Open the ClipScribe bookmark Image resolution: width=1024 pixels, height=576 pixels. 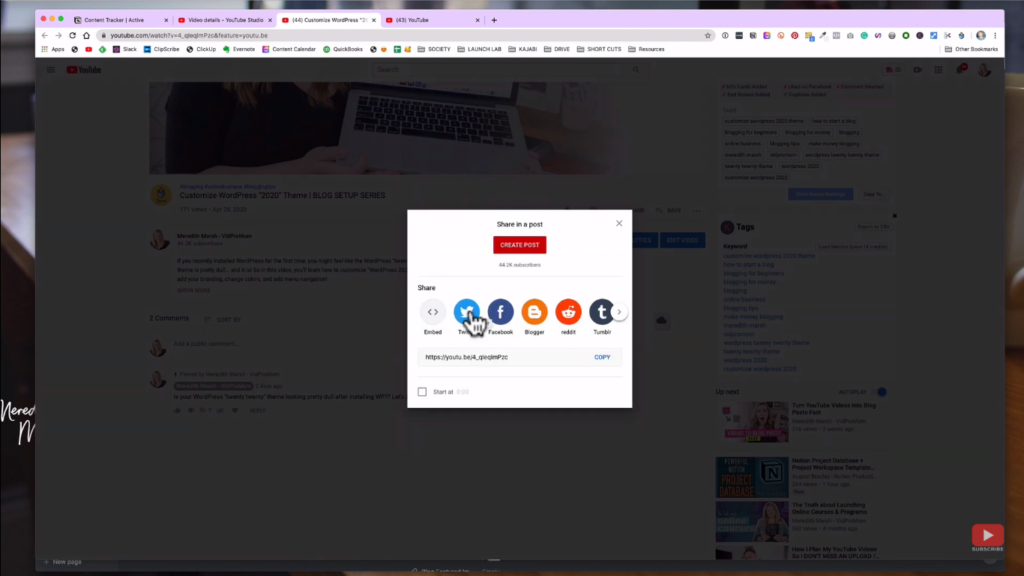pyautogui.click(x=161, y=49)
